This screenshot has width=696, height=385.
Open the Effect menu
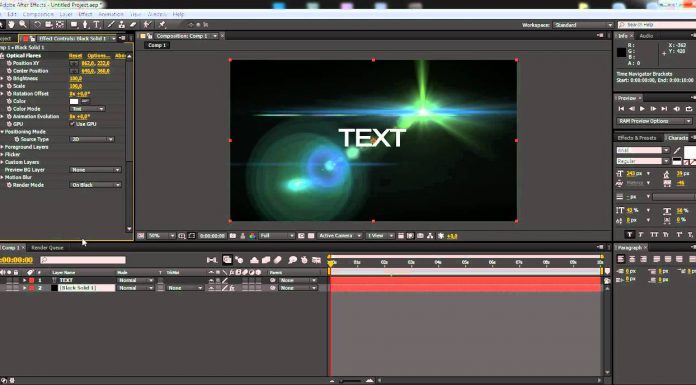coord(85,14)
